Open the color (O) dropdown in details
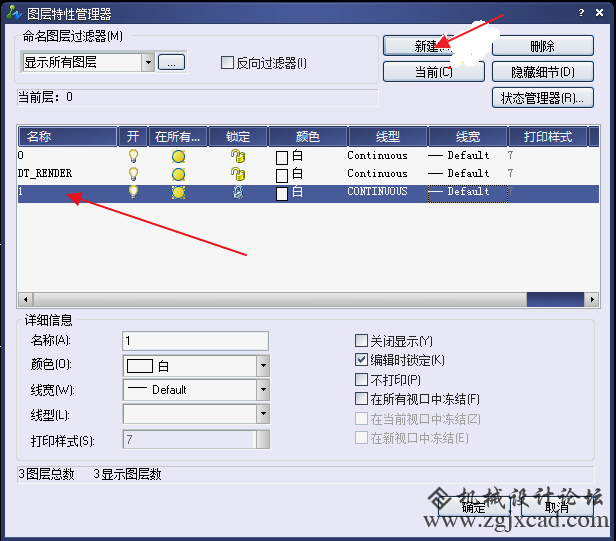Viewport: 616px width, 541px height. click(263, 365)
